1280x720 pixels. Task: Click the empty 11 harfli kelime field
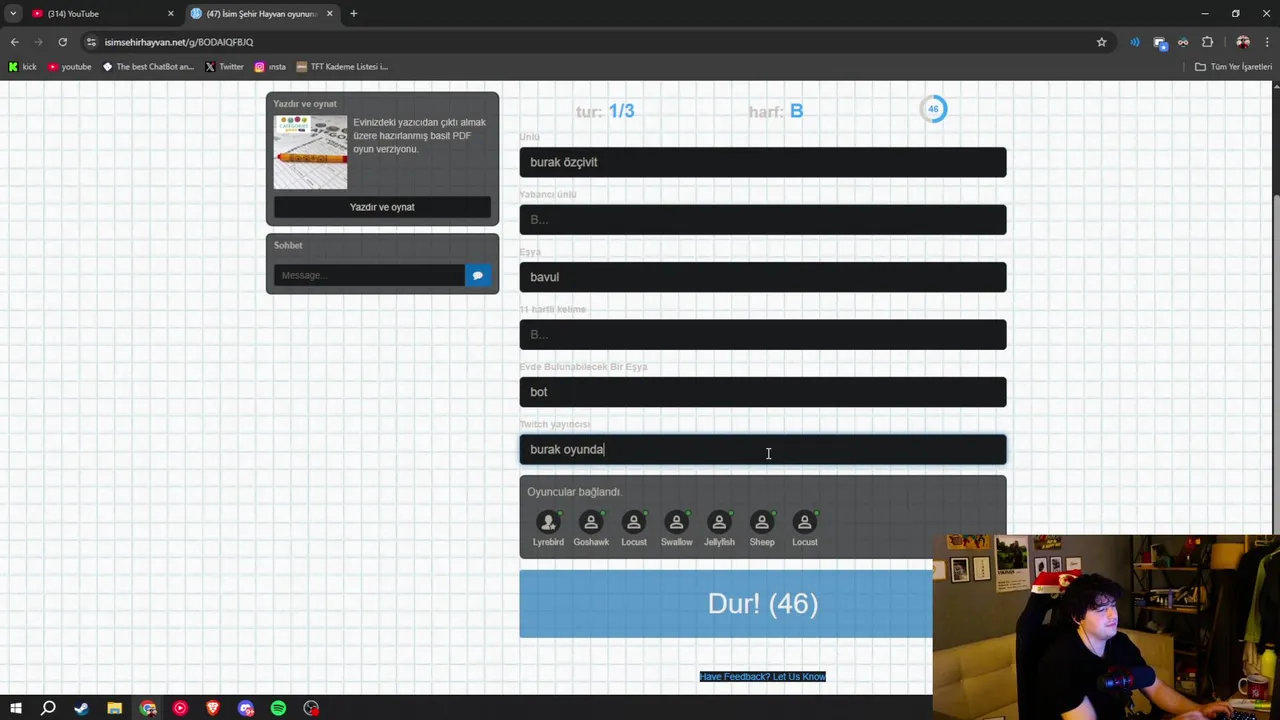pos(763,334)
